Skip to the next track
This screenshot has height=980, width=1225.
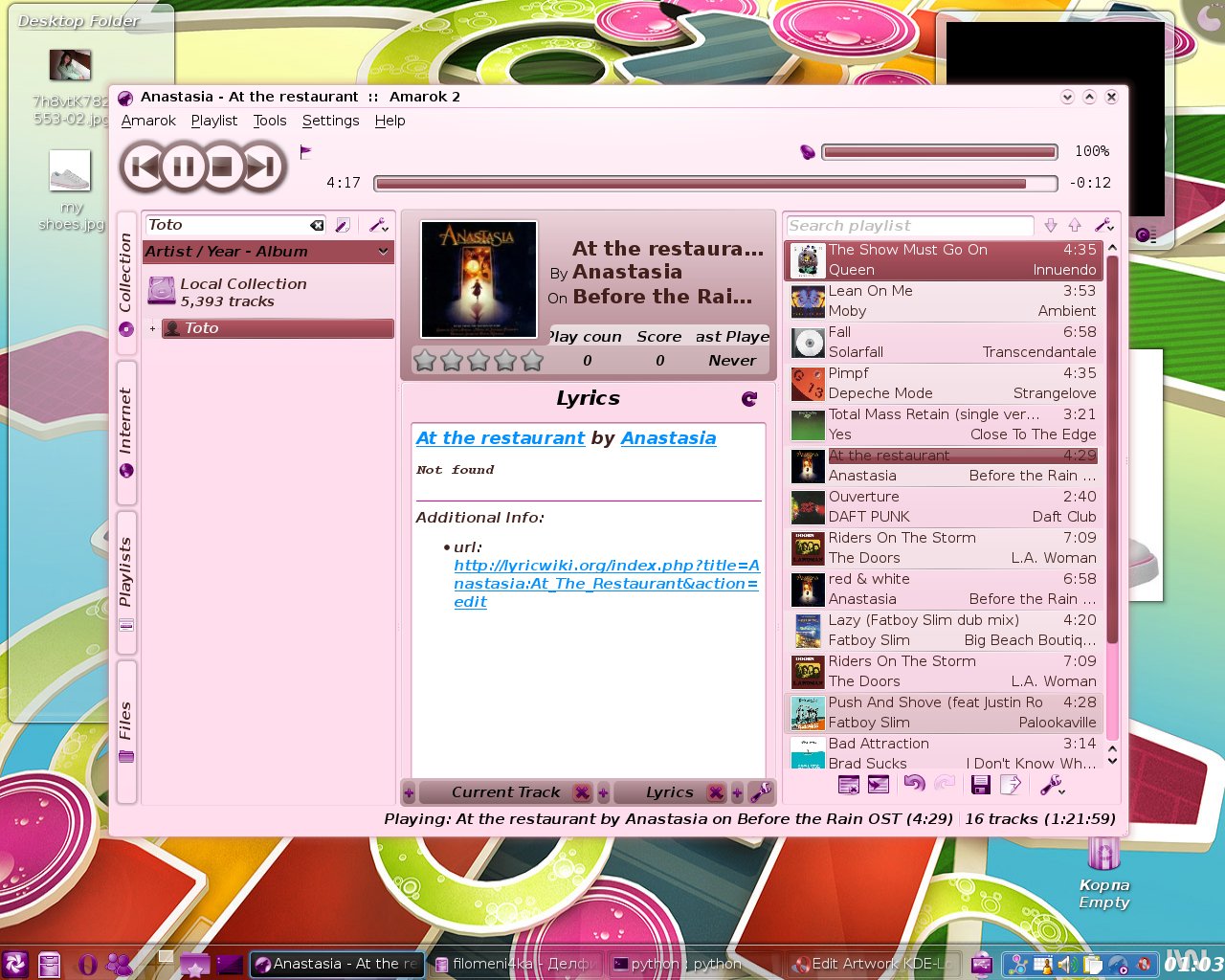(x=261, y=167)
